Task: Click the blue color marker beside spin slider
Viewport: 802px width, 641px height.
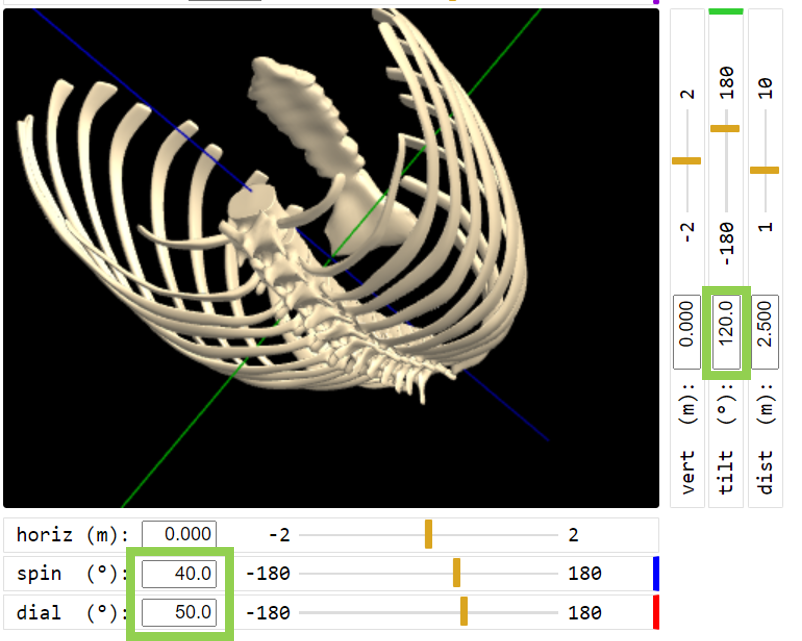Action: (656, 573)
